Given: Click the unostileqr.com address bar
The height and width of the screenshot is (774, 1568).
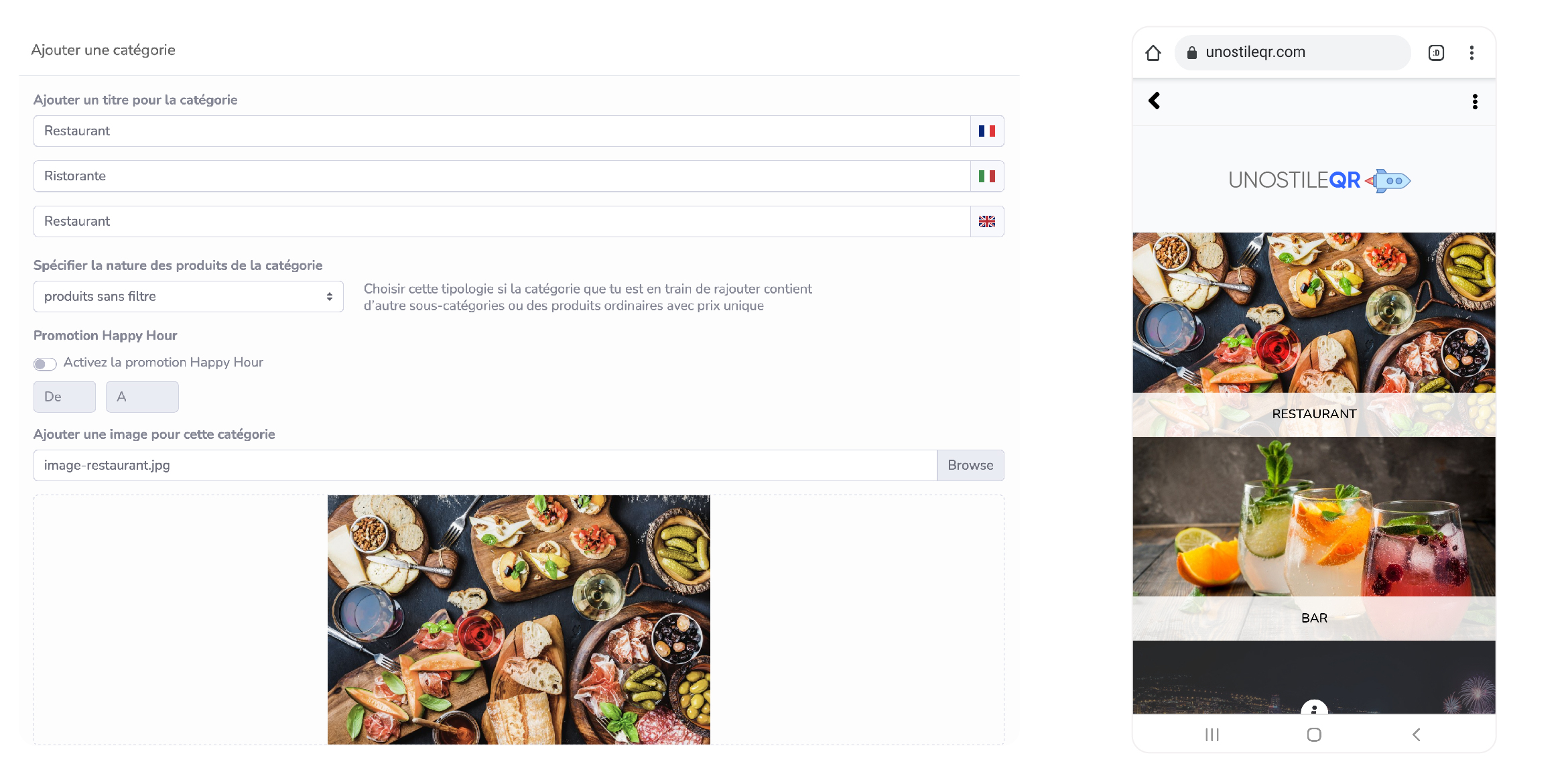Looking at the screenshot, I should coord(1293,52).
